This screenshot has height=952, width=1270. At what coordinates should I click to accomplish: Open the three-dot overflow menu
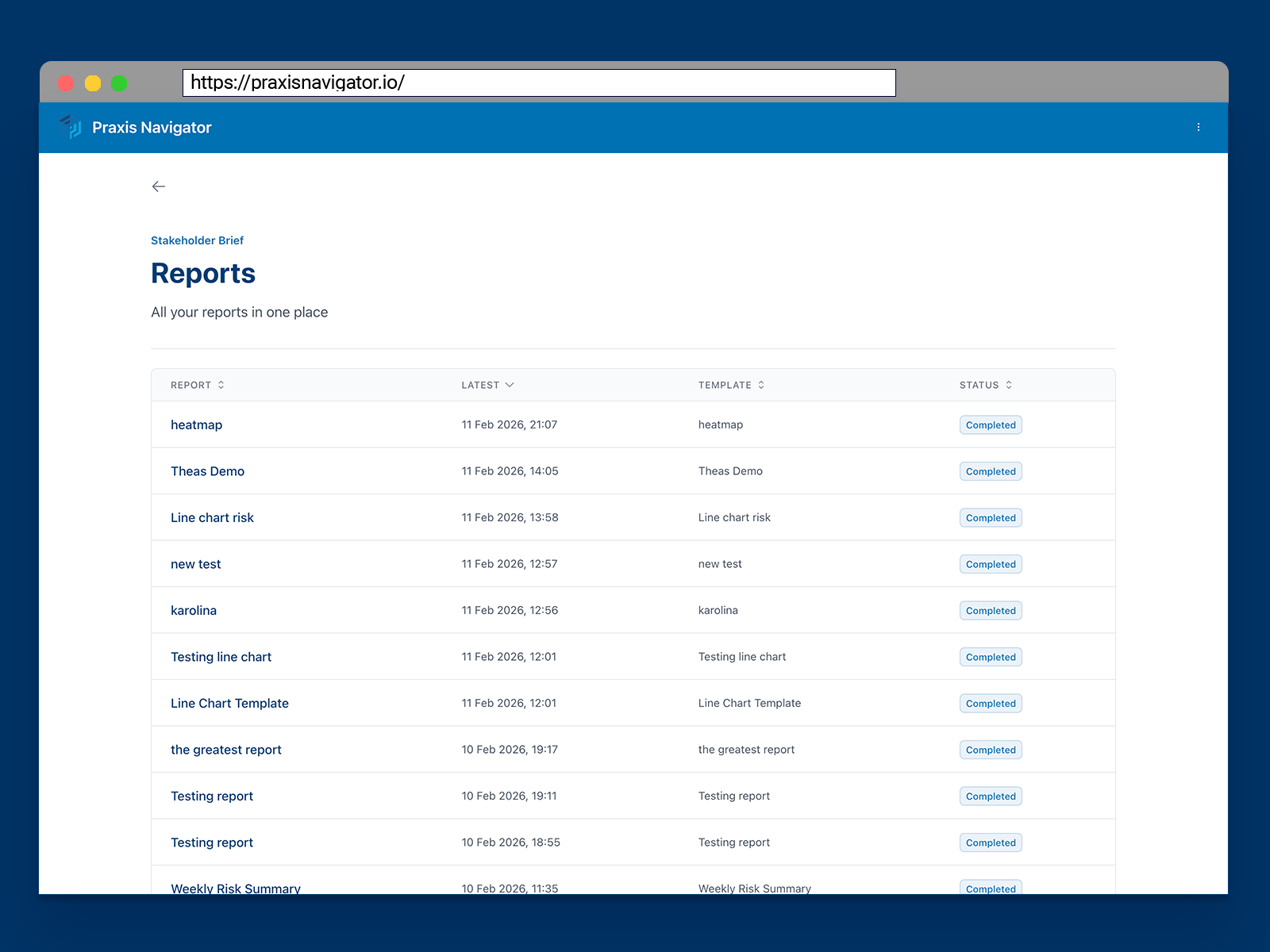point(1199,127)
